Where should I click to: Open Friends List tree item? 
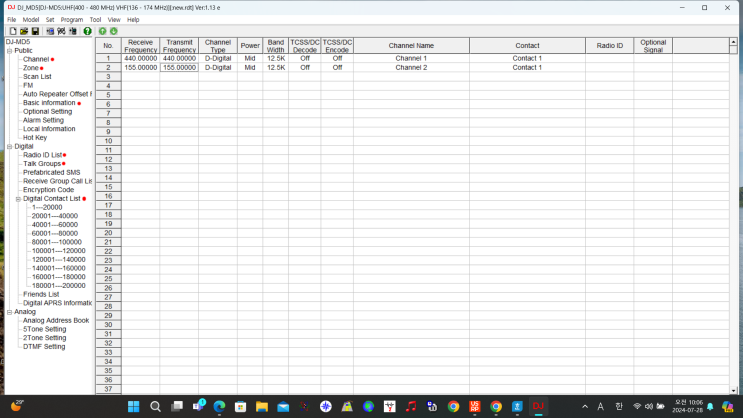click(x=41, y=294)
